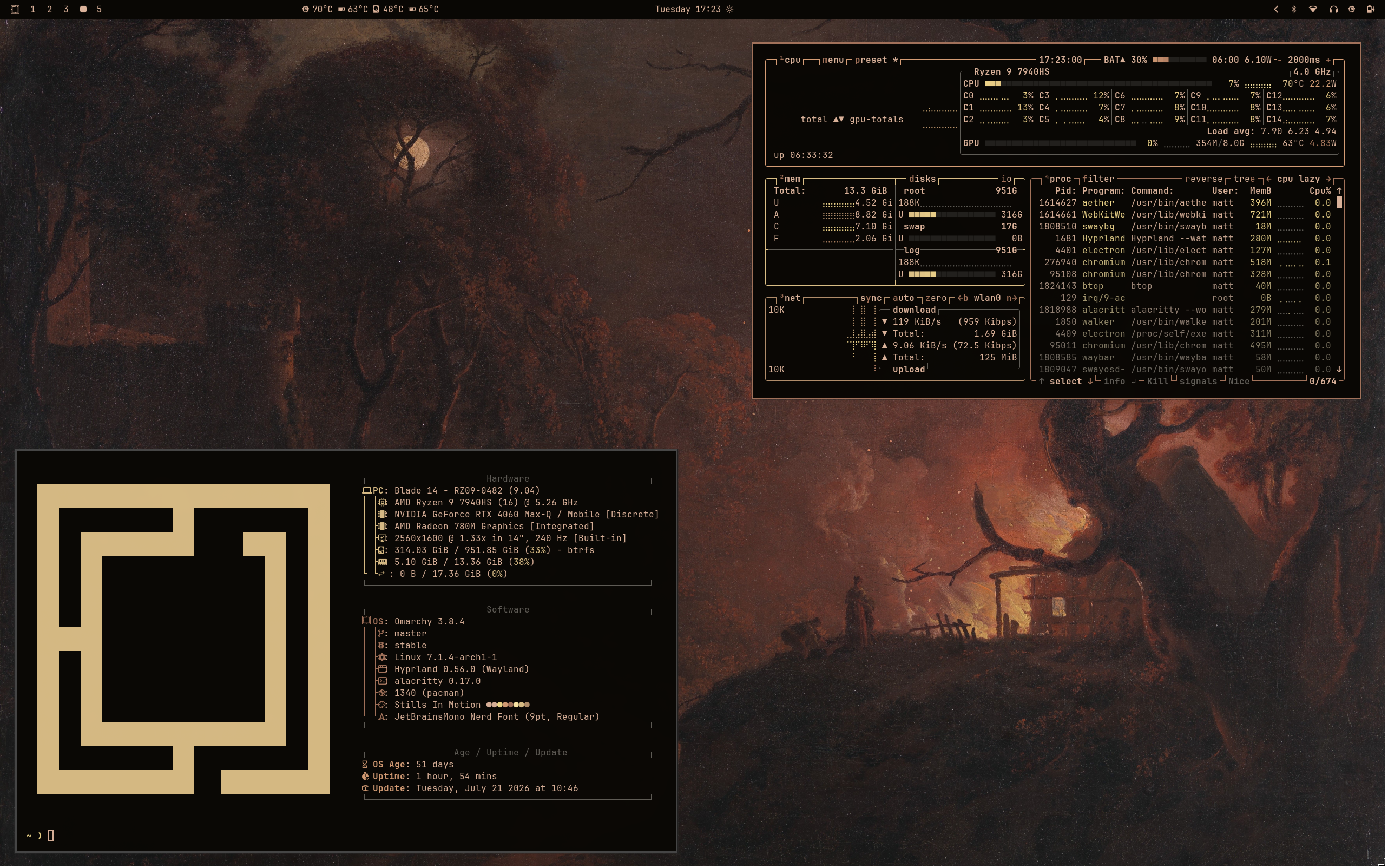The height and width of the screenshot is (868, 1388).
Task: Click the package icon beside 1340 (pacman)
Action: (x=382, y=694)
